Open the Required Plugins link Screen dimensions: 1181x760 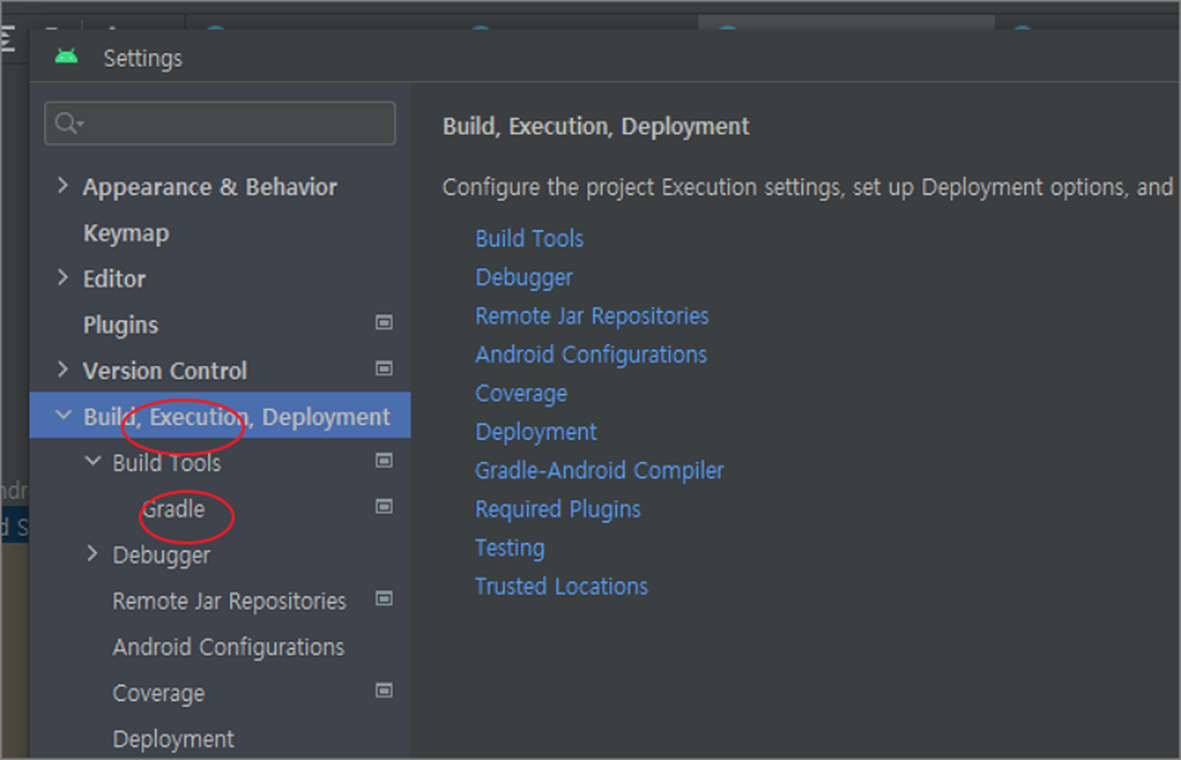coord(558,510)
